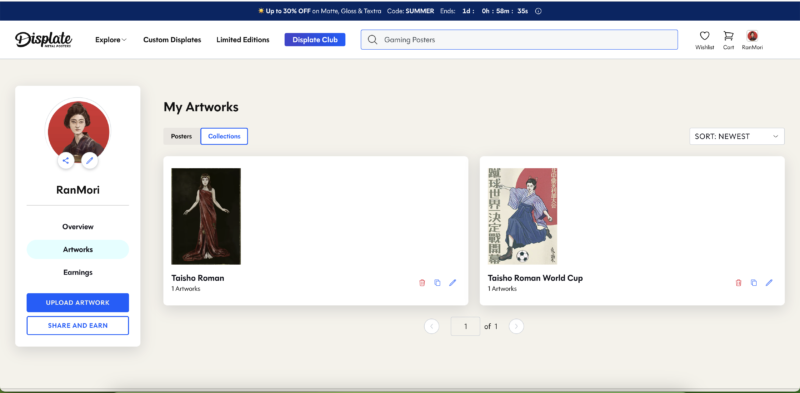Delete the Taisho Roman collection
The width and height of the screenshot is (800, 393).
(x=422, y=283)
